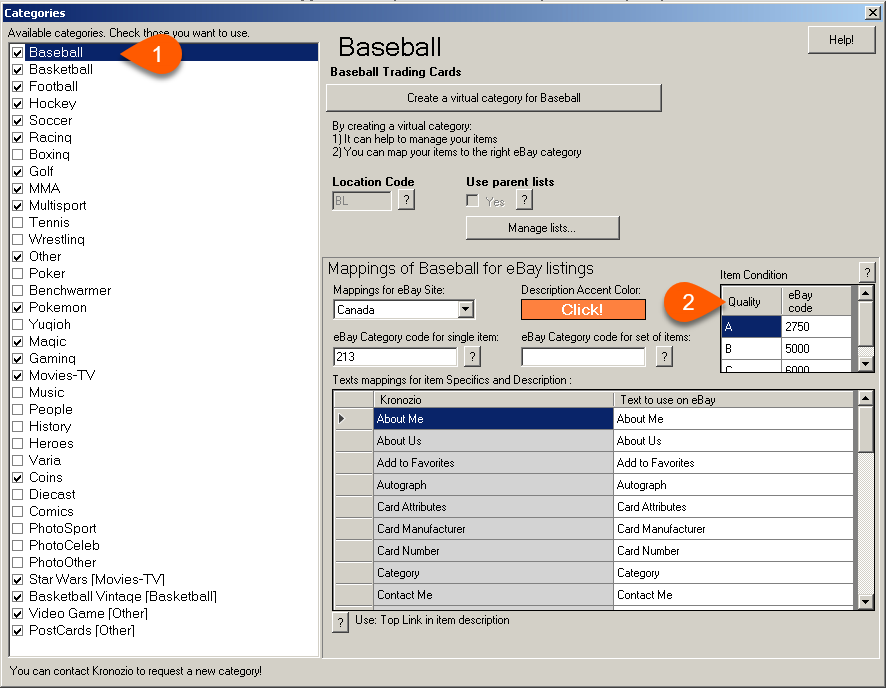This screenshot has width=886, height=688.
Task: Select Quality B row in Item Condition
Action: click(752, 349)
